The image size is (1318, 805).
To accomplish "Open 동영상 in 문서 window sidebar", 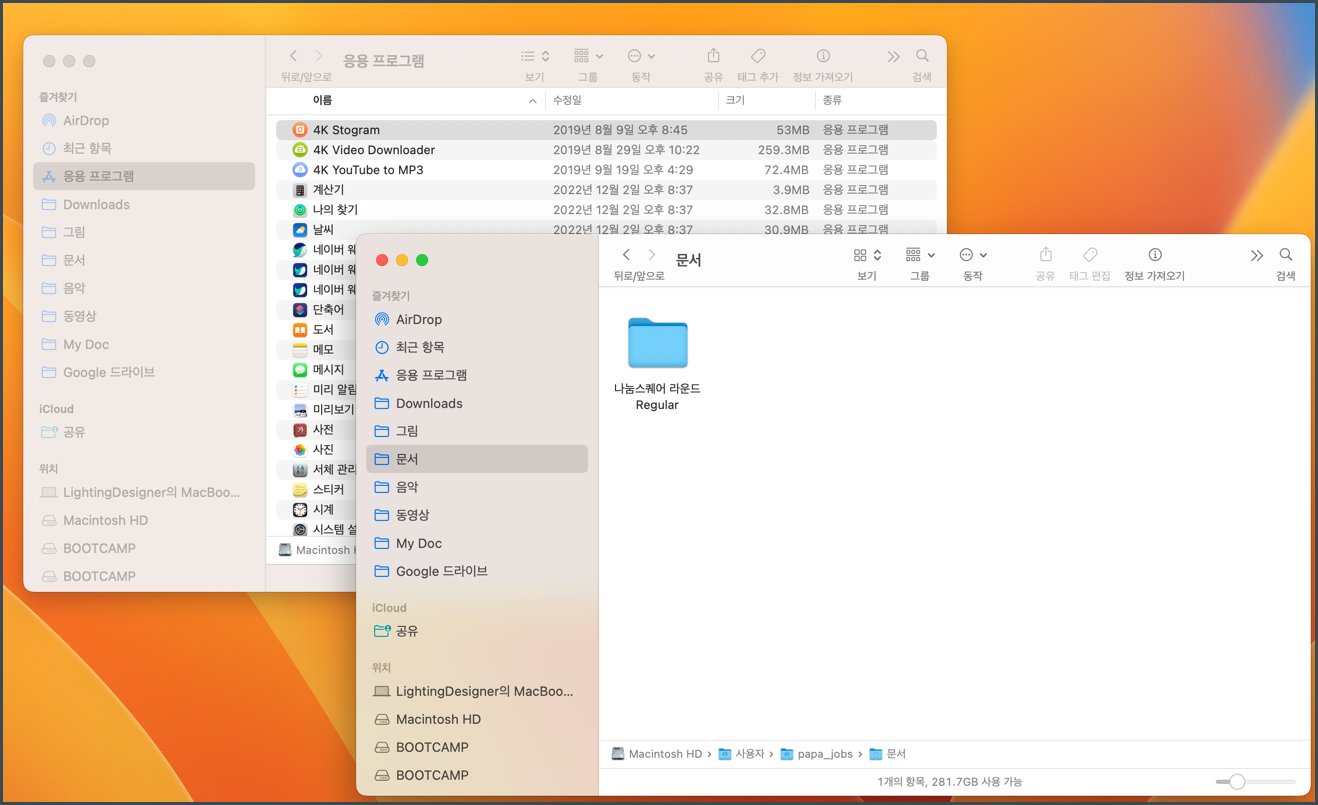I will point(477,515).
